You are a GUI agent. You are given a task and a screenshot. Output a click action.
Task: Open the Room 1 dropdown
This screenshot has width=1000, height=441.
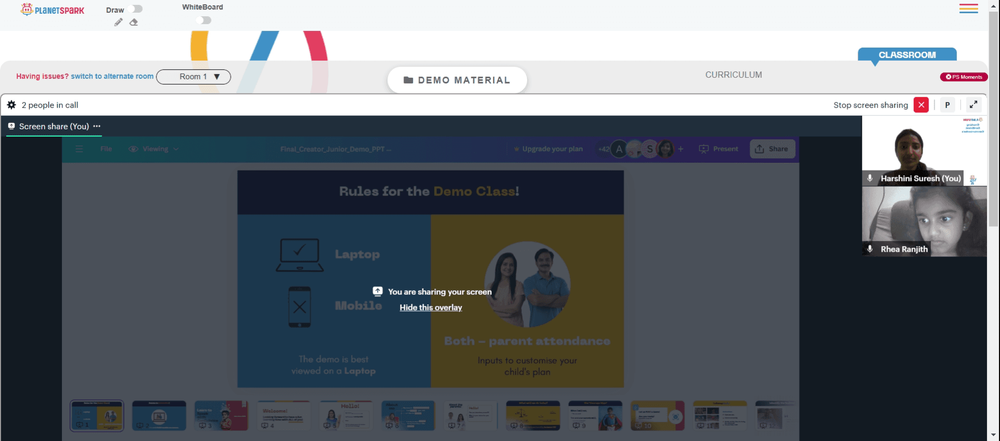pos(193,77)
